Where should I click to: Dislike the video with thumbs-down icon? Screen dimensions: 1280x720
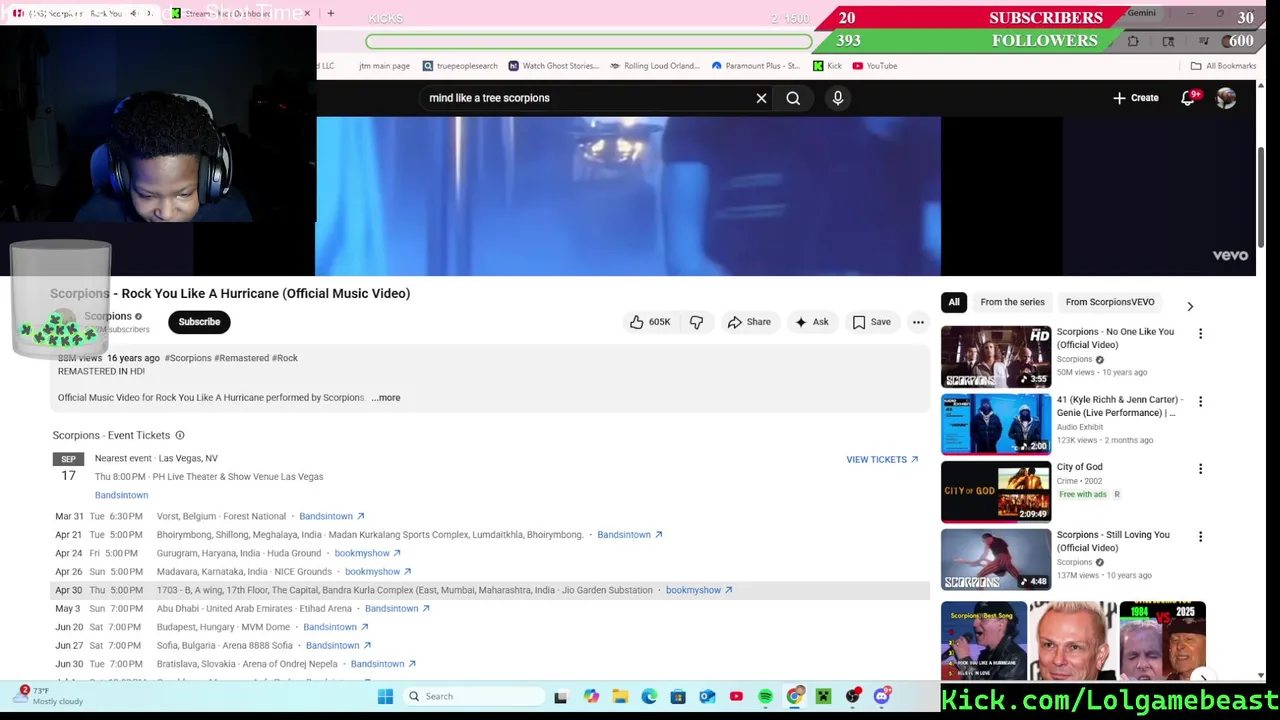[697, 322]
